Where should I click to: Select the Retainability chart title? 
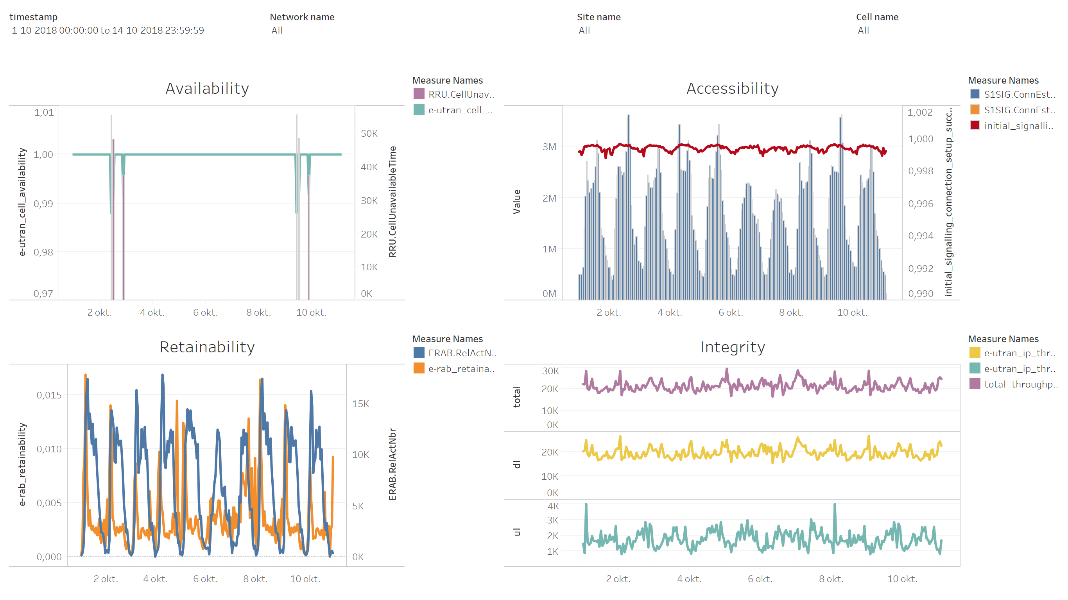point(207,347)
